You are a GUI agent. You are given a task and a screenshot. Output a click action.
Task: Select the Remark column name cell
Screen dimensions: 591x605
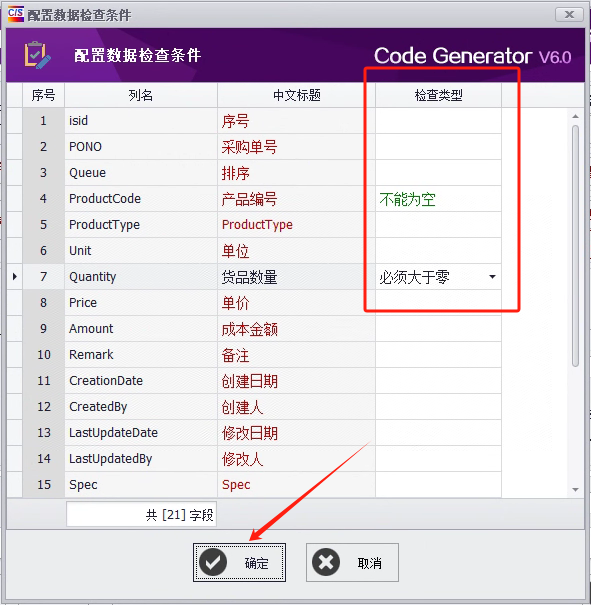pos(141,355)
